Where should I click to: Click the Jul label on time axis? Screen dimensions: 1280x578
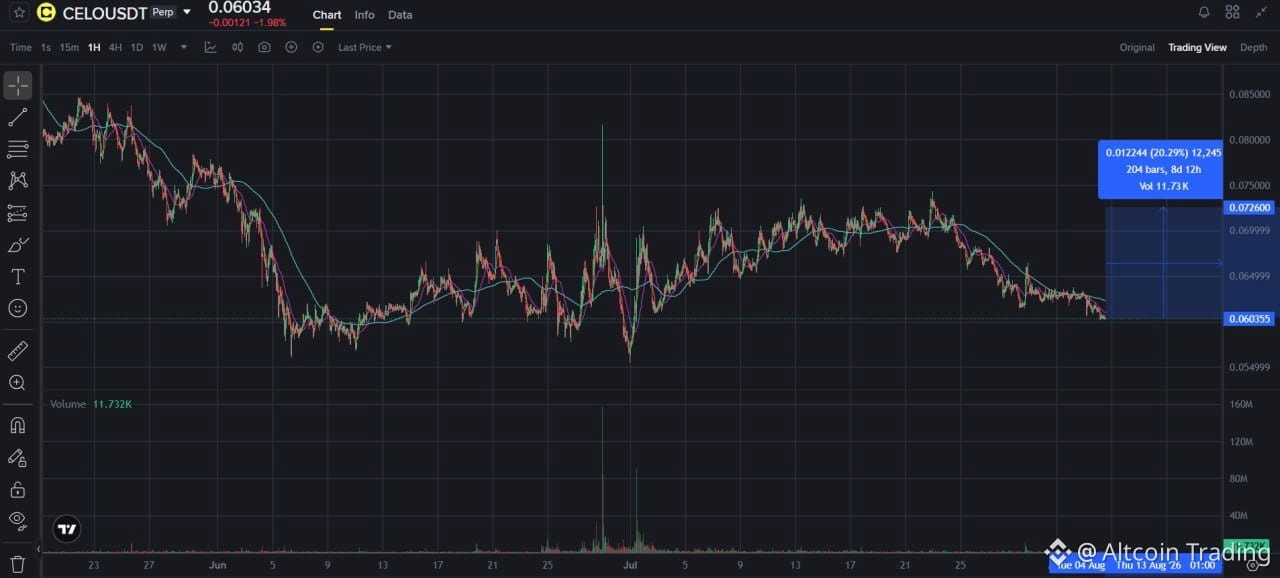(x=630, y=566)
